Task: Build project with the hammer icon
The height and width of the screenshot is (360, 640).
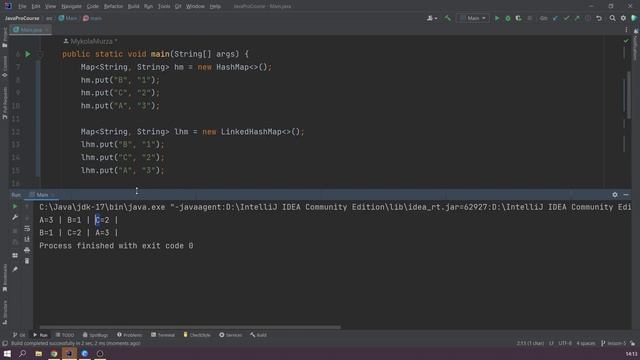Action: click(x=448, y=18)
